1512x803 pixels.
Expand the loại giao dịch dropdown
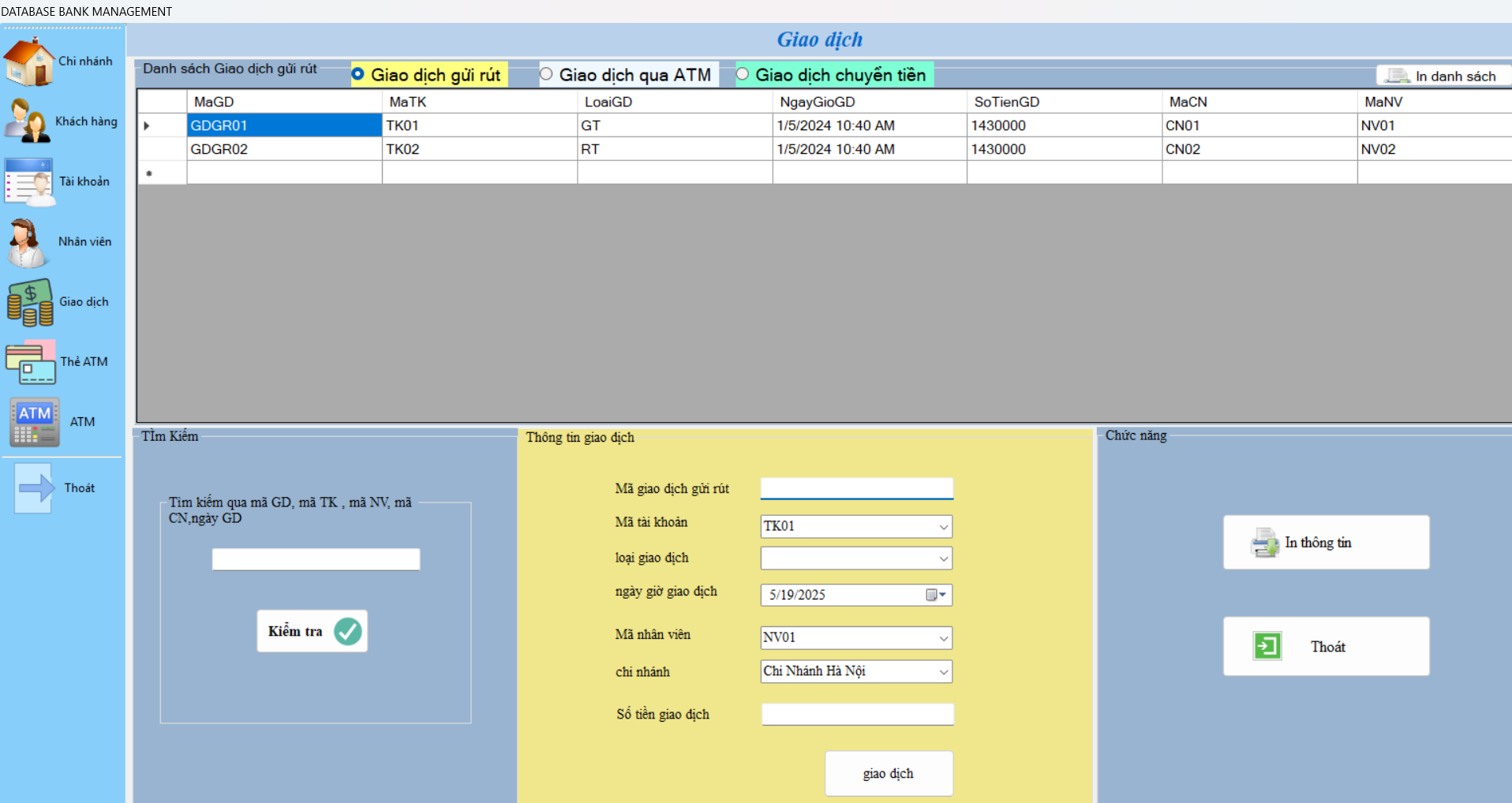[943, 558]
